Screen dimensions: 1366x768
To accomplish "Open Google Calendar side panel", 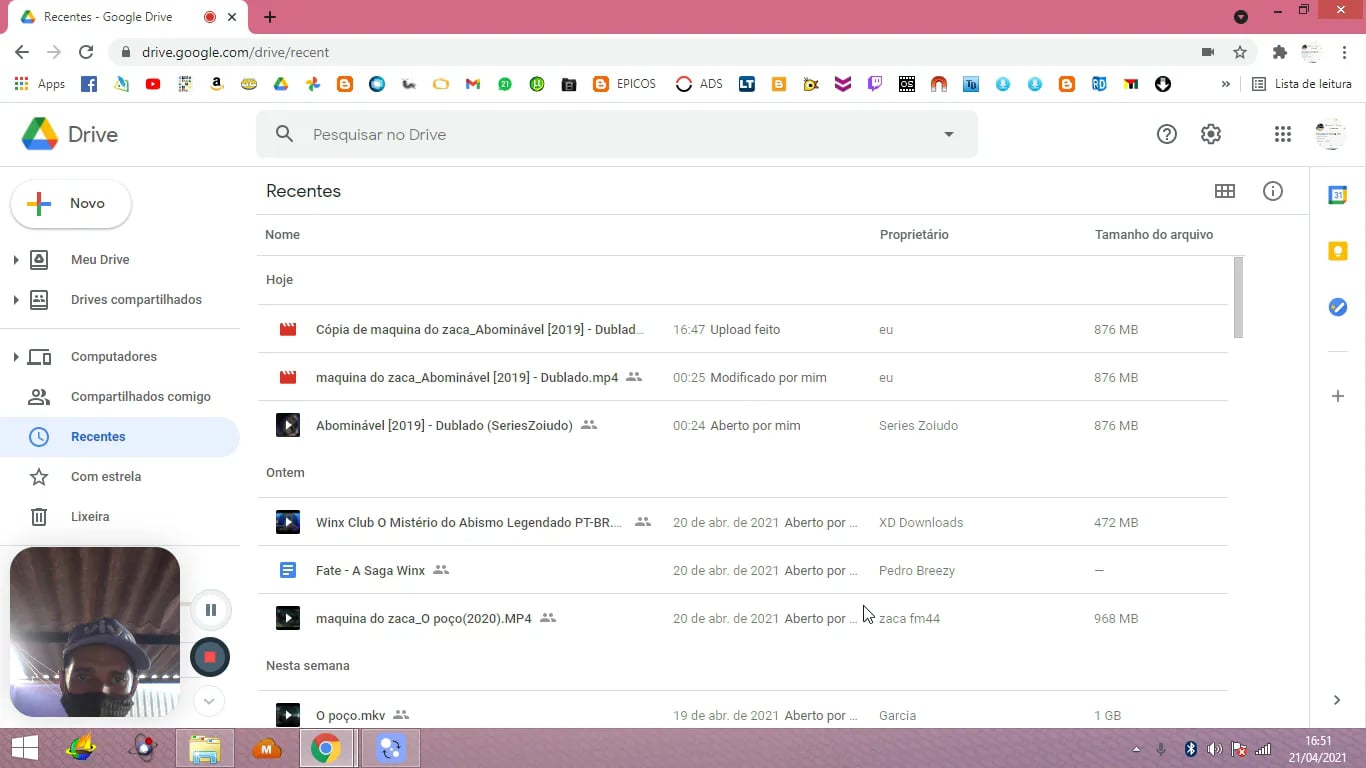I will (1337, 195).
